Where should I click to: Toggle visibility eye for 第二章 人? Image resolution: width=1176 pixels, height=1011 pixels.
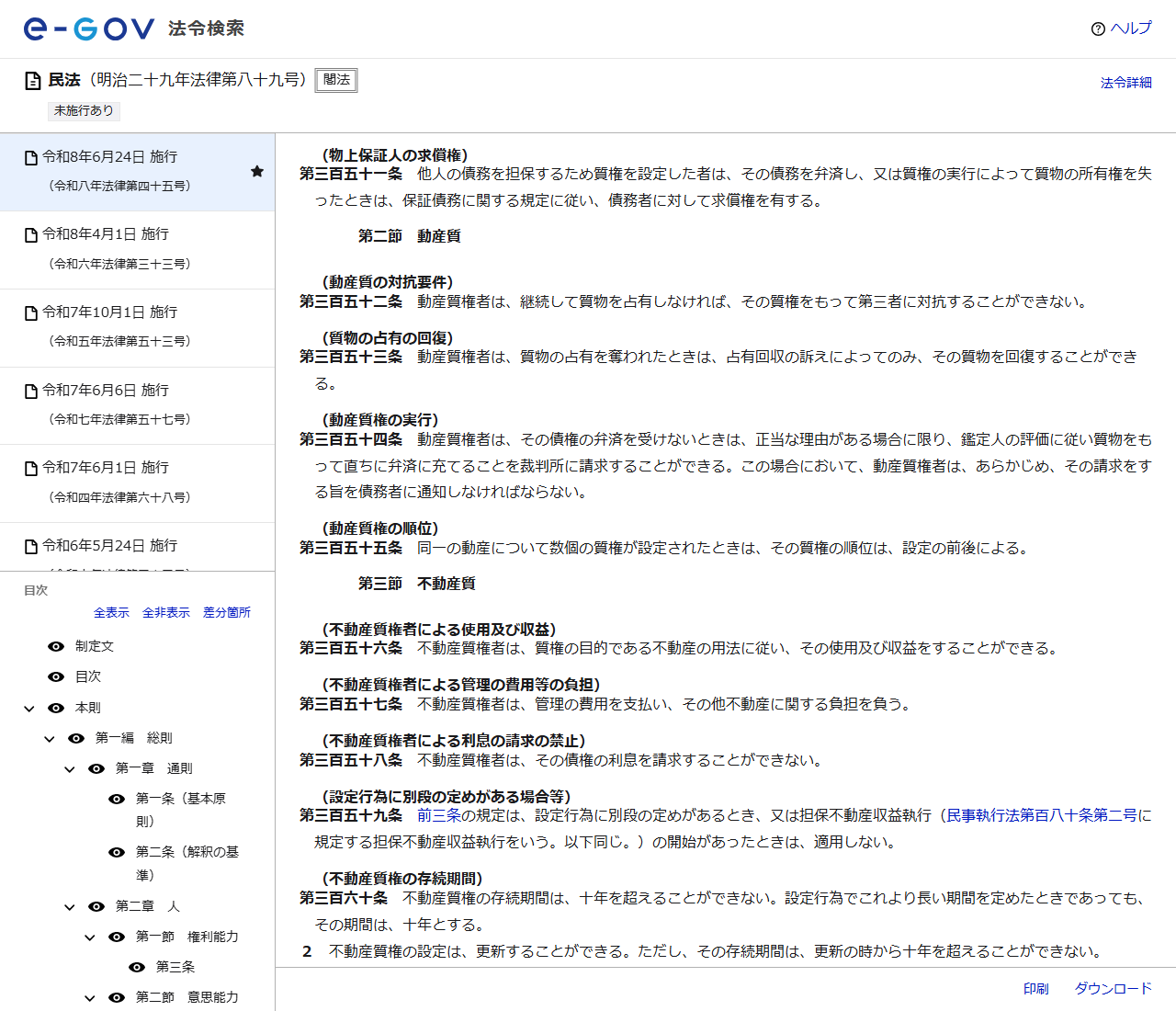point(96,906)
